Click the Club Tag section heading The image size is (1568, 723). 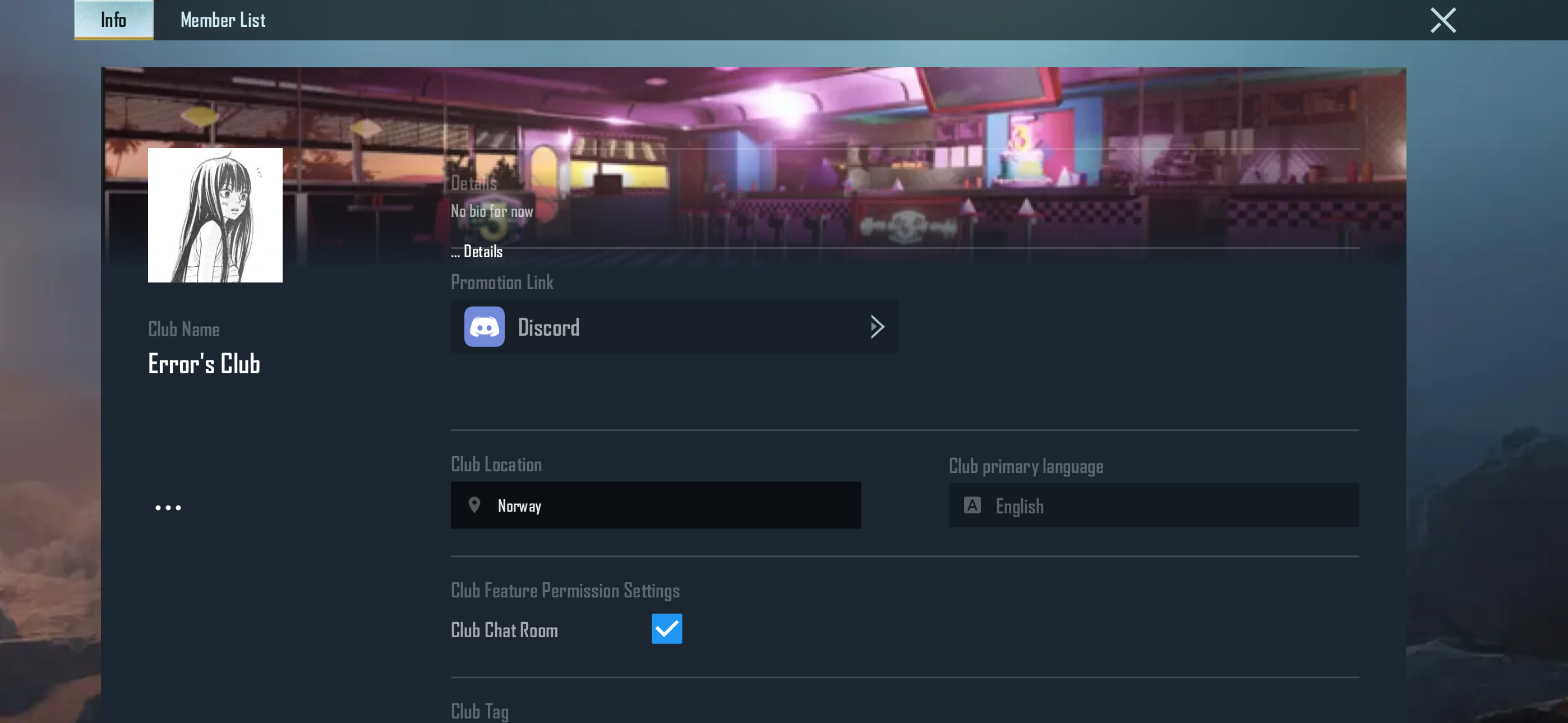click(x=479, y=711)
